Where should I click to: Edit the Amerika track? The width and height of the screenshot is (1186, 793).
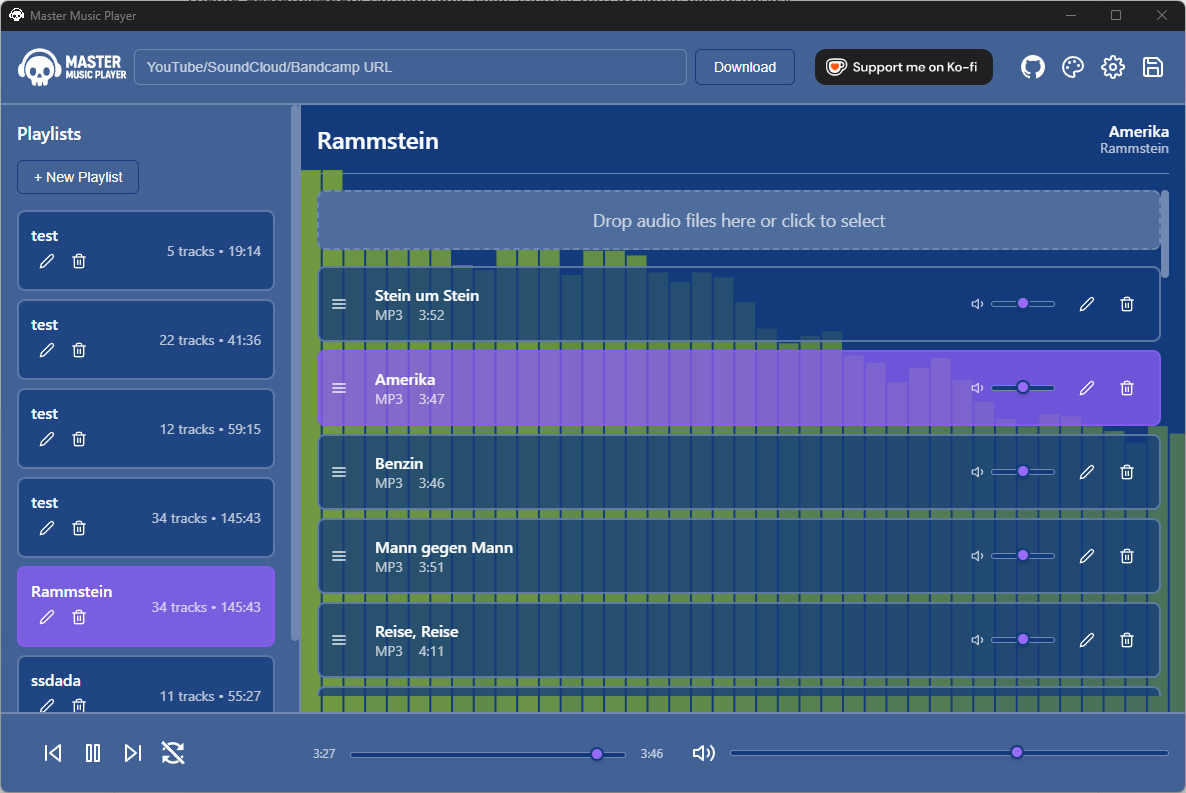[x=1087, y=388]
